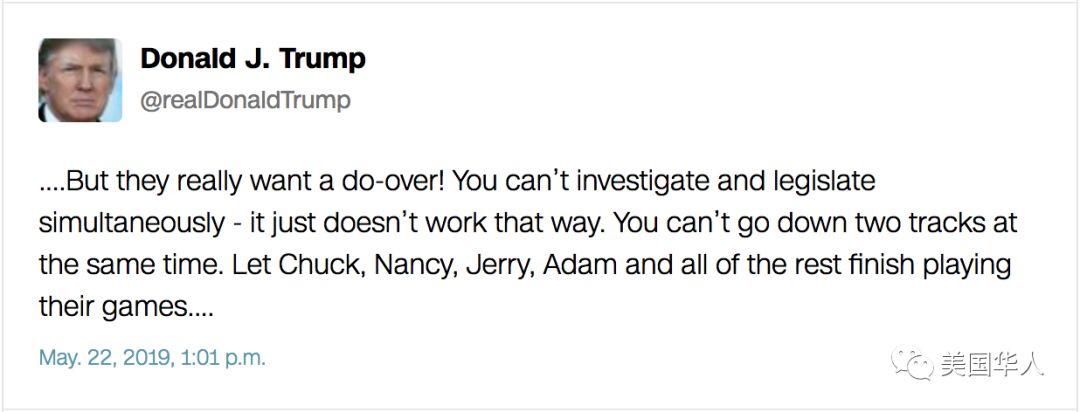This screenshot has width=1080, height=412.
Task: Open the Donald J. Trump display name
Action: coord(253,59)
